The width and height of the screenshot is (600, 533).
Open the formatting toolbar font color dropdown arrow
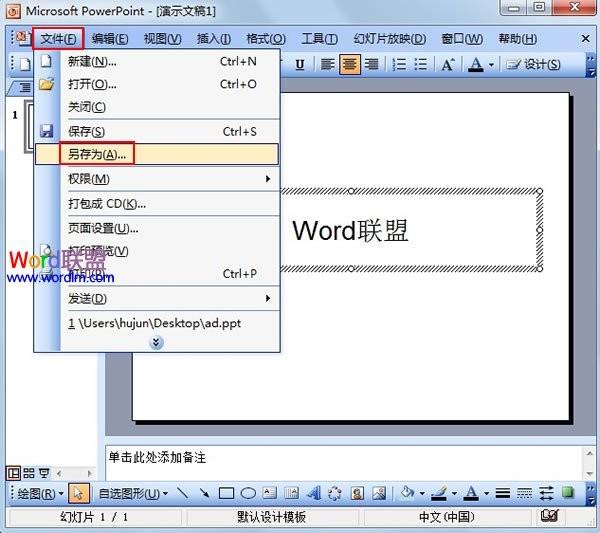[x=492, y=65]
